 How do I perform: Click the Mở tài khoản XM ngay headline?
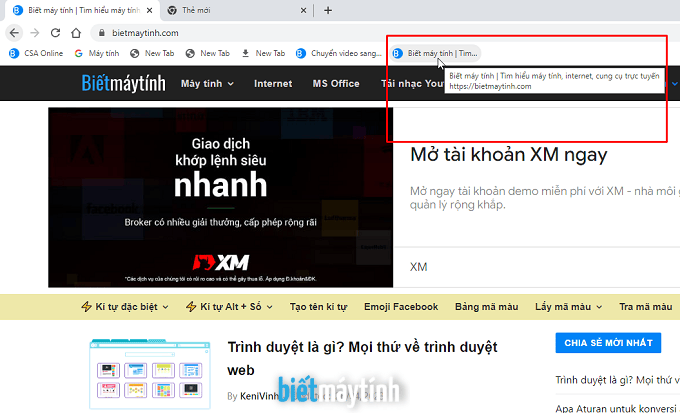509,154
